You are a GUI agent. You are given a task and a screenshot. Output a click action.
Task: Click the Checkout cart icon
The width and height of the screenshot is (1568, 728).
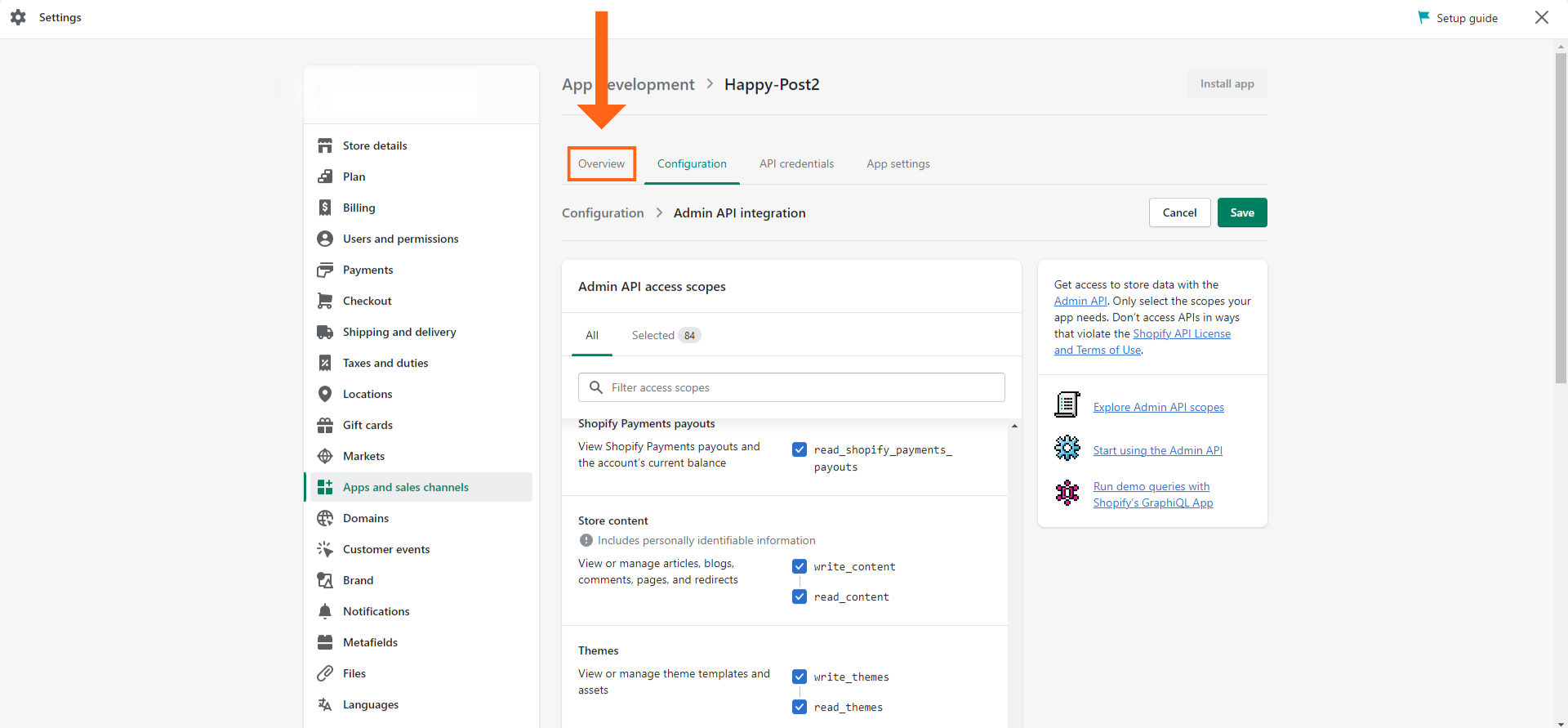tap(325, 301)
